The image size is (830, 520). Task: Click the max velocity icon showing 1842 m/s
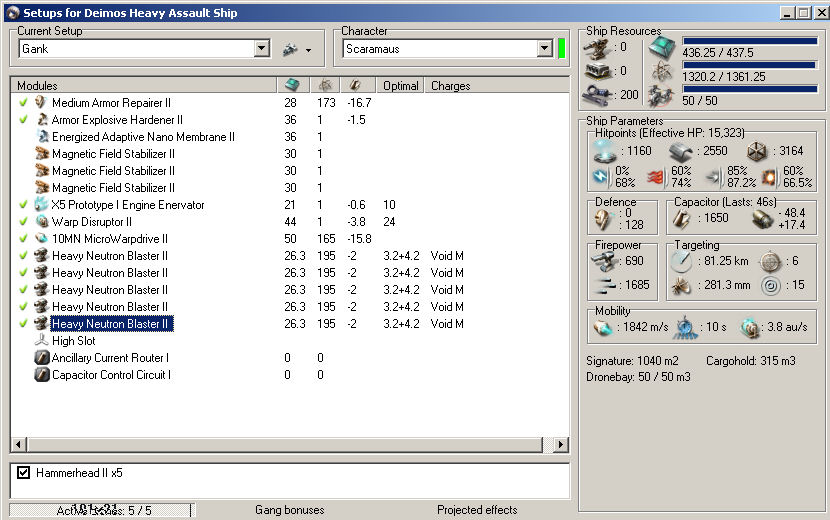(x=603, y=328)
